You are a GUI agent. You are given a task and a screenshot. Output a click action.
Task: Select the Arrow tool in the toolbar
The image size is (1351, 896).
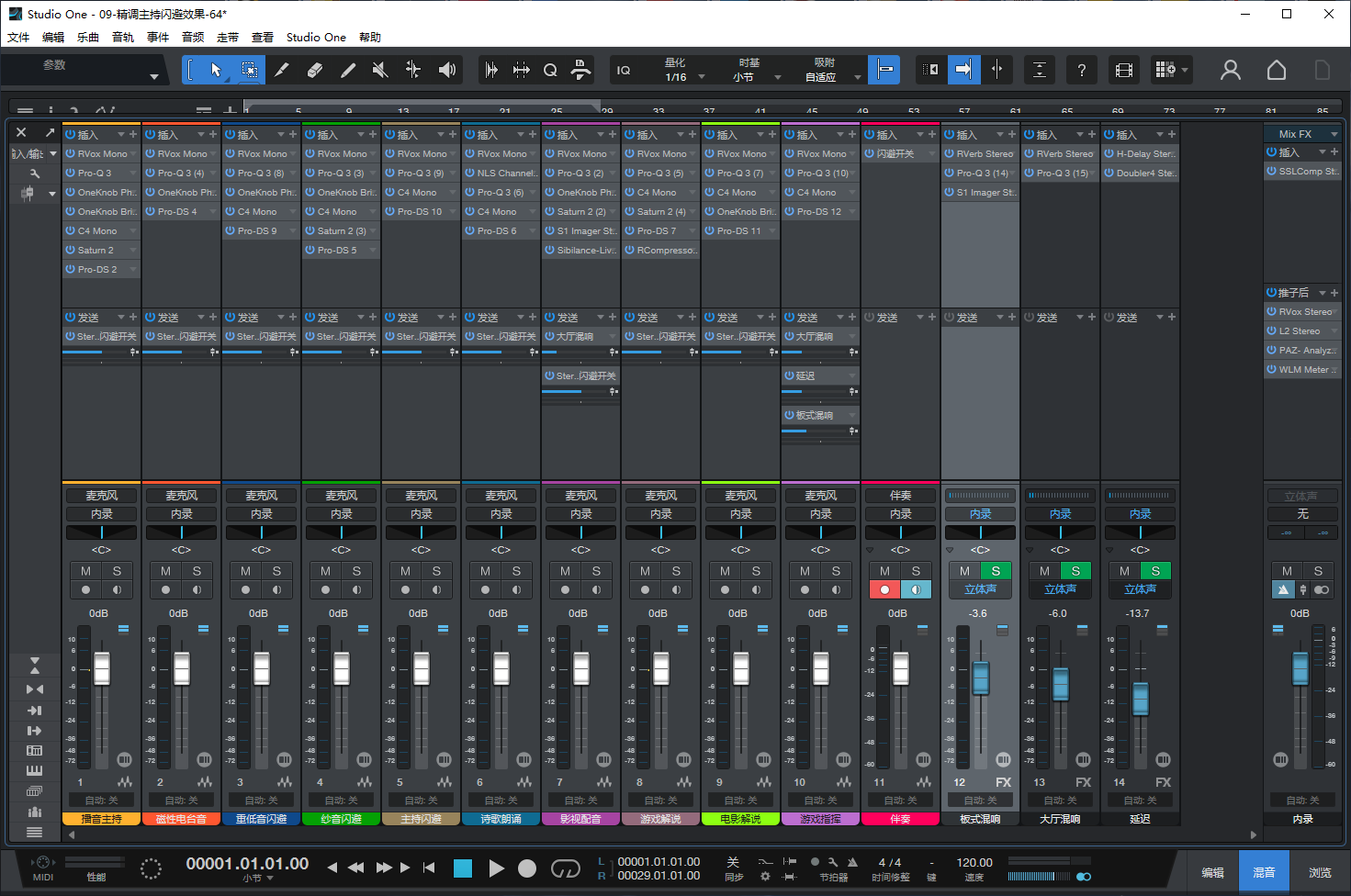tap(216, 69)
